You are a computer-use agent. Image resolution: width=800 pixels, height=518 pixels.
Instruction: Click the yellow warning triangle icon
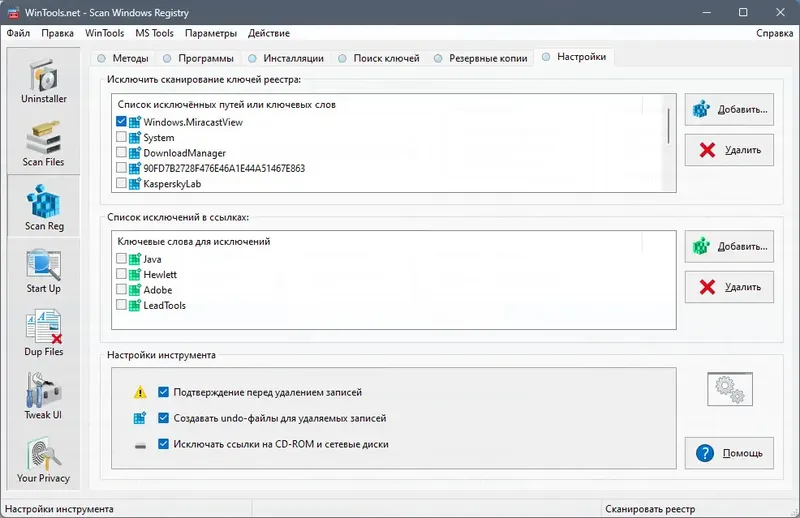tap(140, 392)
